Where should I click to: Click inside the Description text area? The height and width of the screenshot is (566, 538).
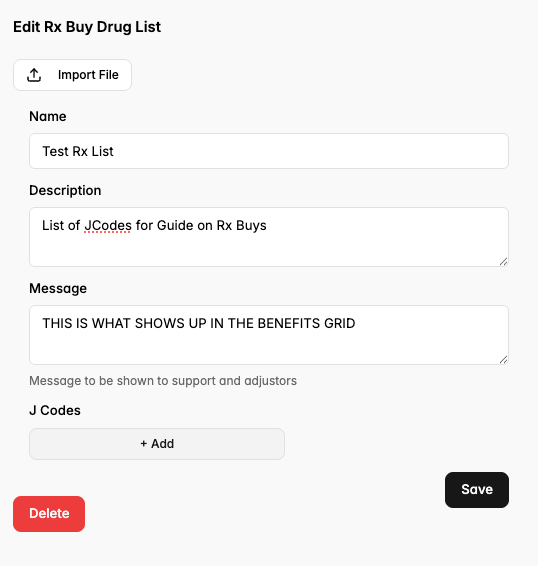tap(269, 237)
